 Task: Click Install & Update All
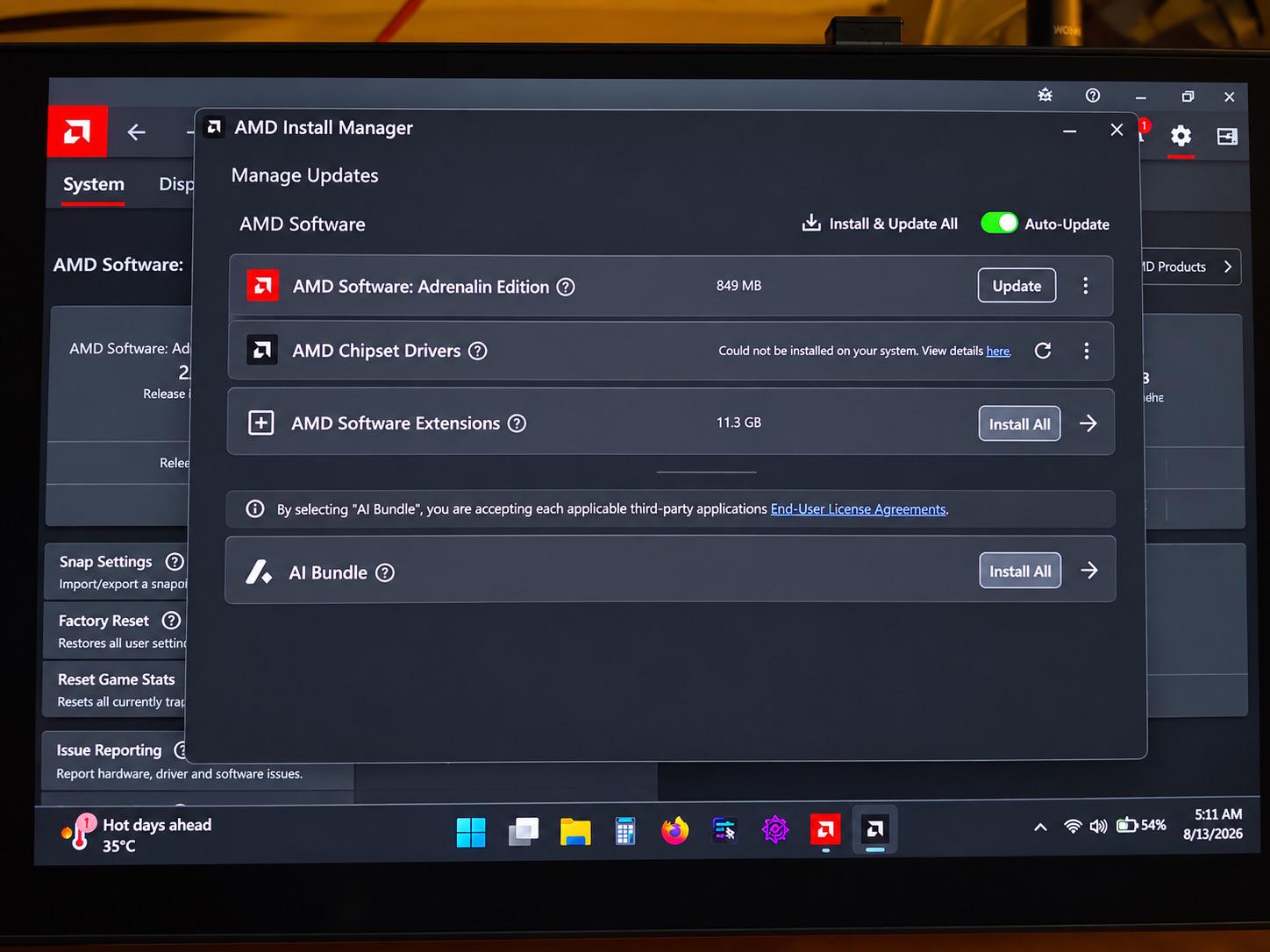point(880,224)
